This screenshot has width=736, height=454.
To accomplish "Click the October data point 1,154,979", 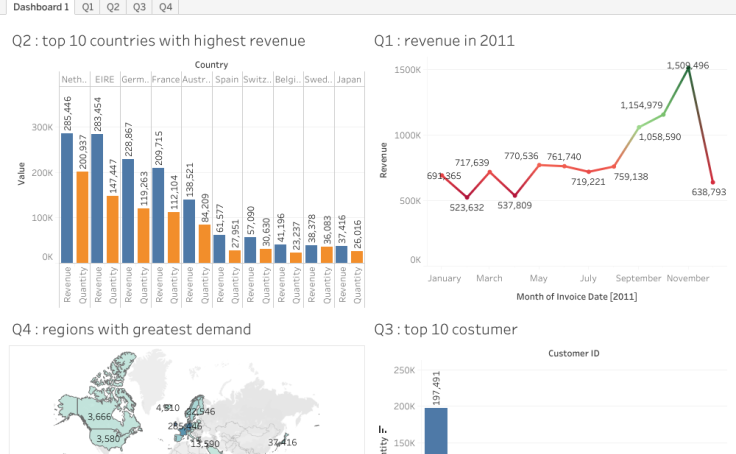I will pos(663,114).
